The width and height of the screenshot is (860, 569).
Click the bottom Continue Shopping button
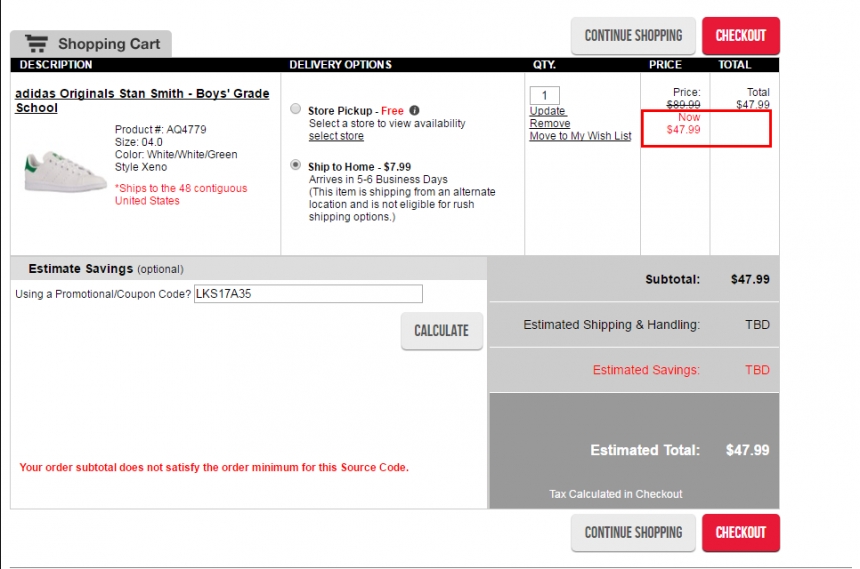tap(633, 533)
